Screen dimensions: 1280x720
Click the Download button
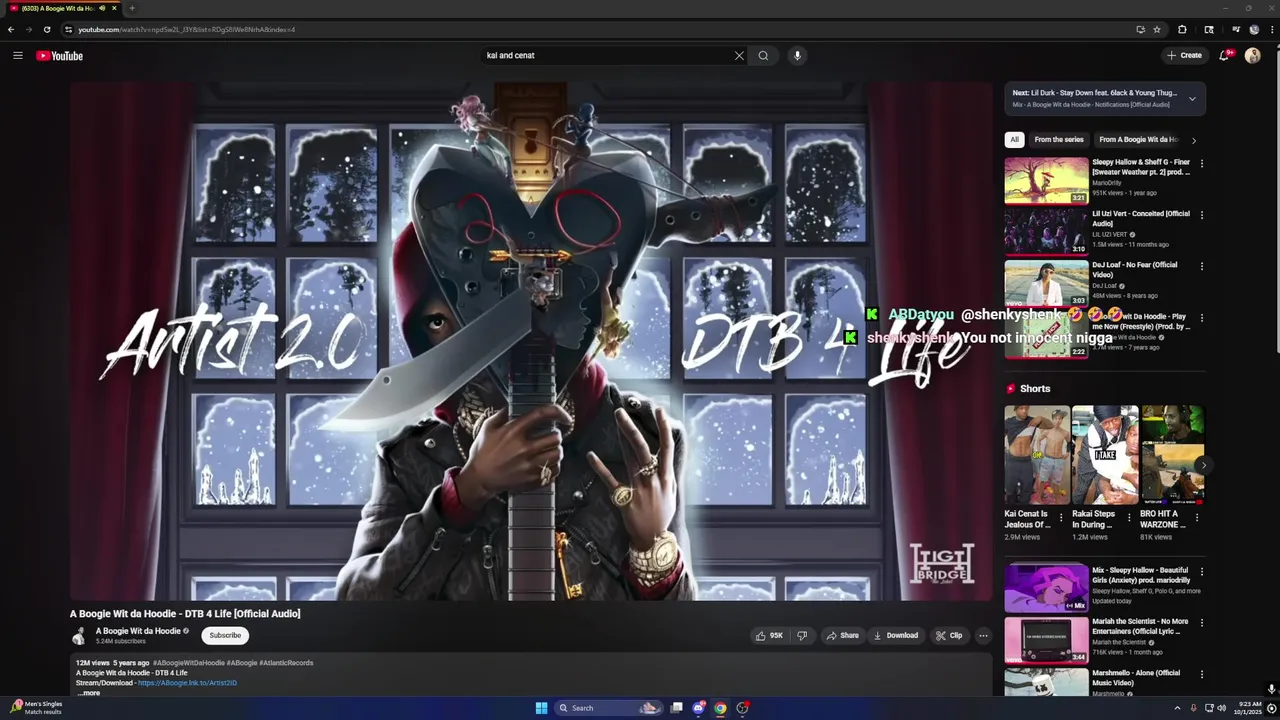[895, 635]
